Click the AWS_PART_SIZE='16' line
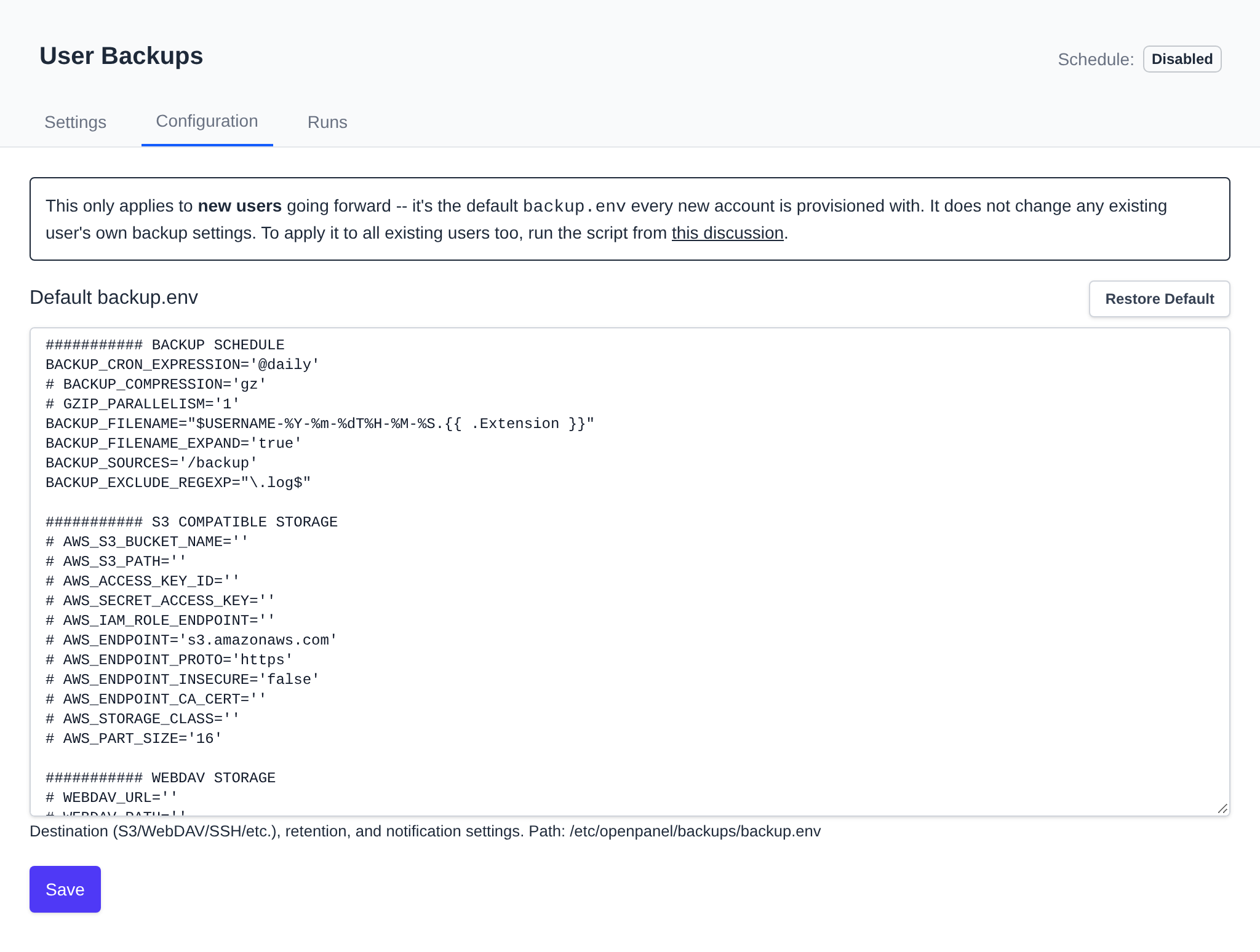This screenshot has width=1260, height=952. [x=134, y=739]
